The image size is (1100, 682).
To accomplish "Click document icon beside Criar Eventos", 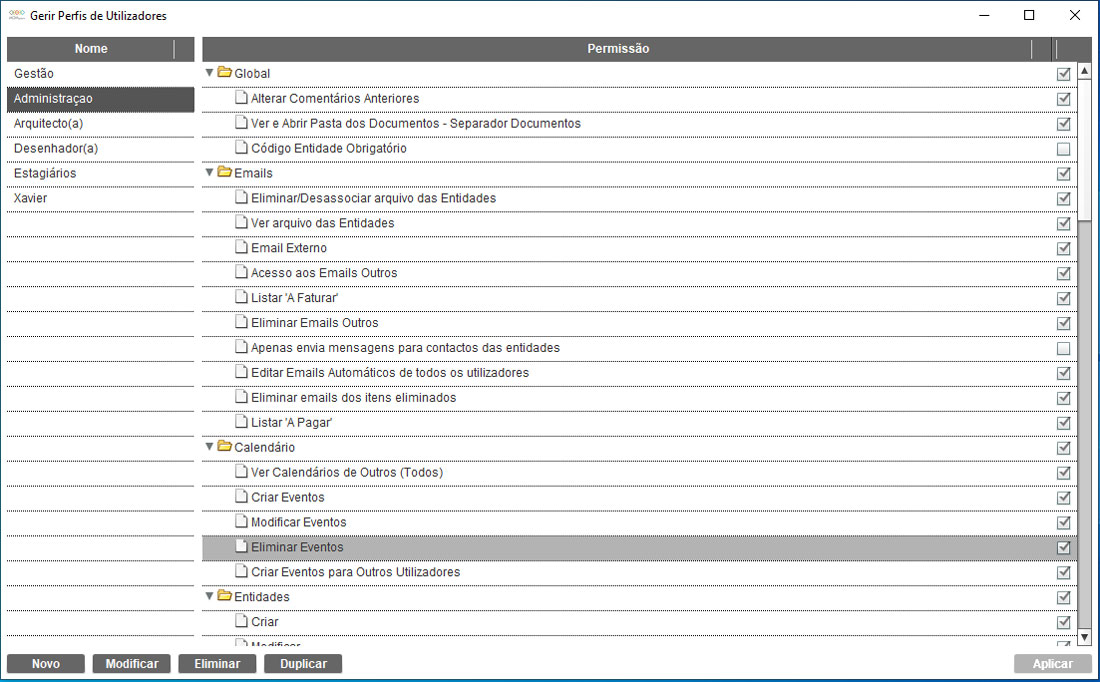I will point(241,497).
